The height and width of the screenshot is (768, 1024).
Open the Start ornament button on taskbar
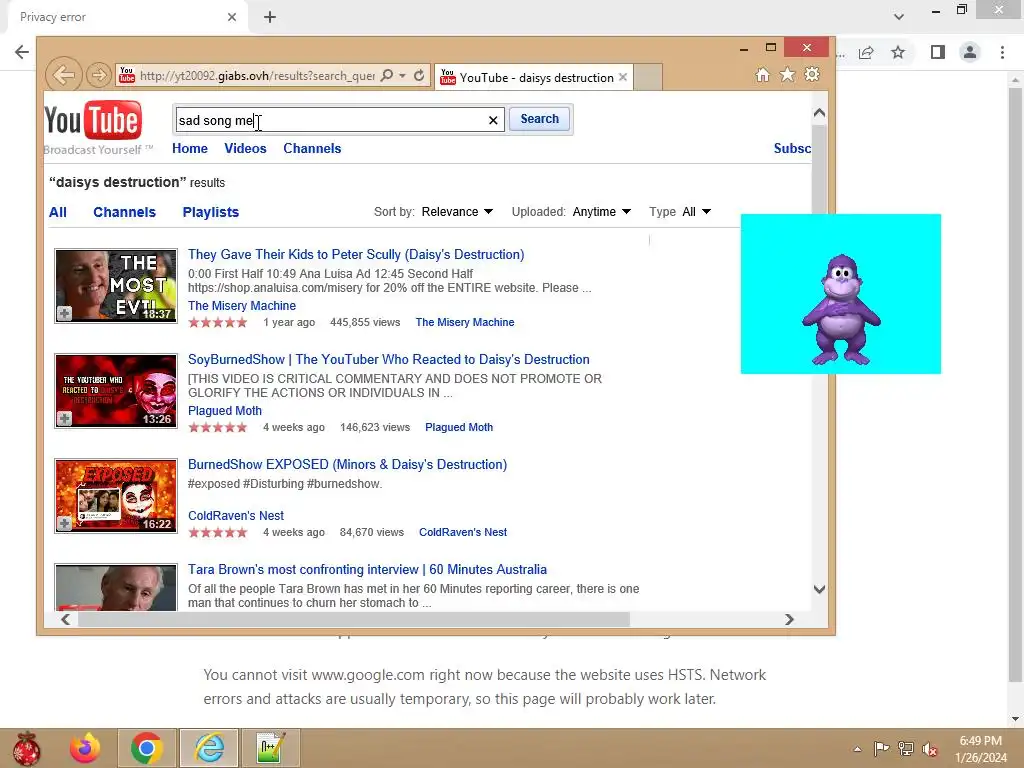coord(27,748)
